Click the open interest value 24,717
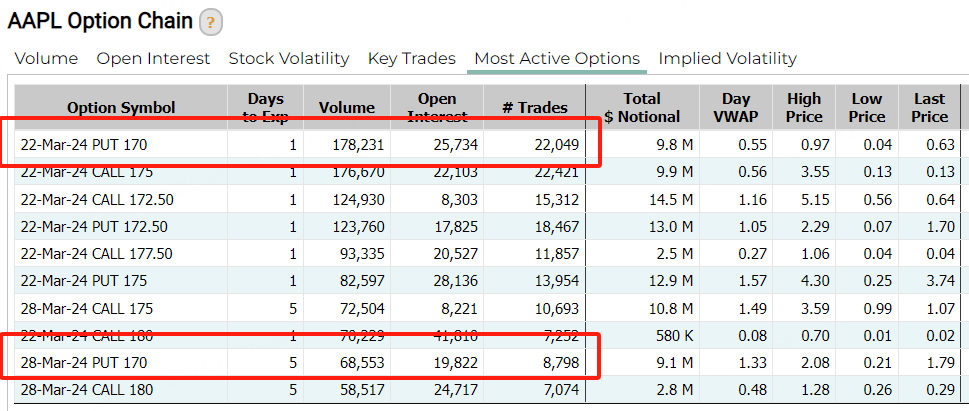Screen dimensions: 969x411 (x=456, y=390)
